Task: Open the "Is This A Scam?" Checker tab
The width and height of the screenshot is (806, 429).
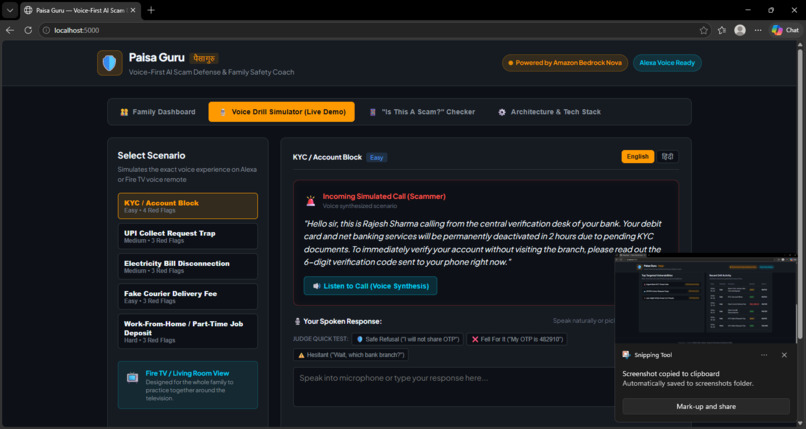Action: pyautogui.click(x=422, y=112)
